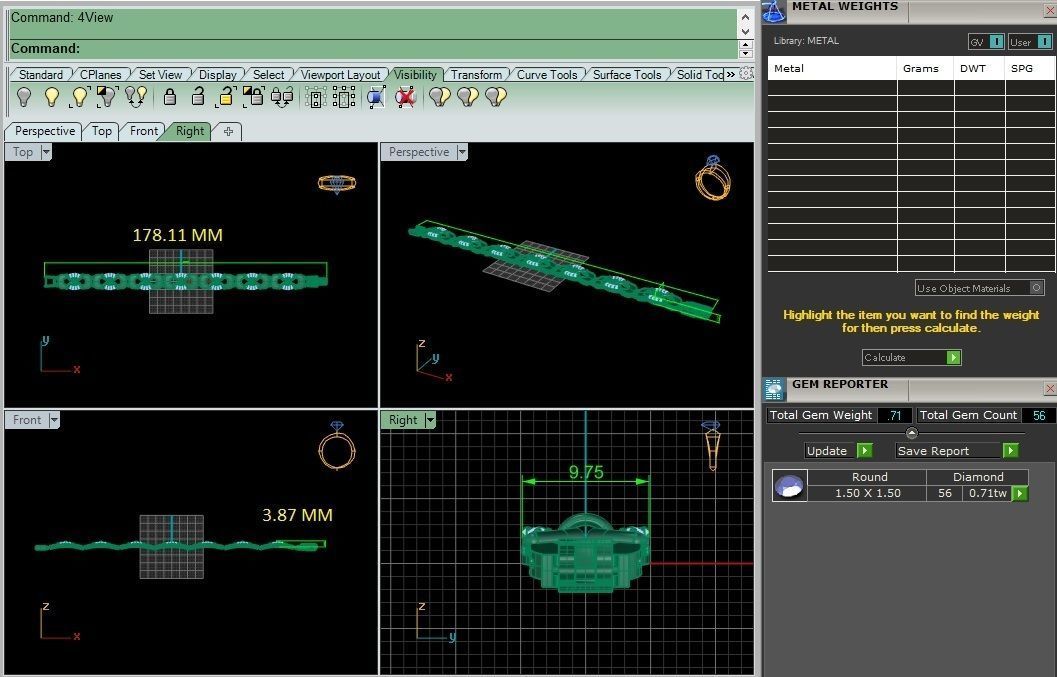The height and width of the screenshot is (677, 1057).
Task: Click double-bulb icon adjacent to red X
Action: click(440, 97)
